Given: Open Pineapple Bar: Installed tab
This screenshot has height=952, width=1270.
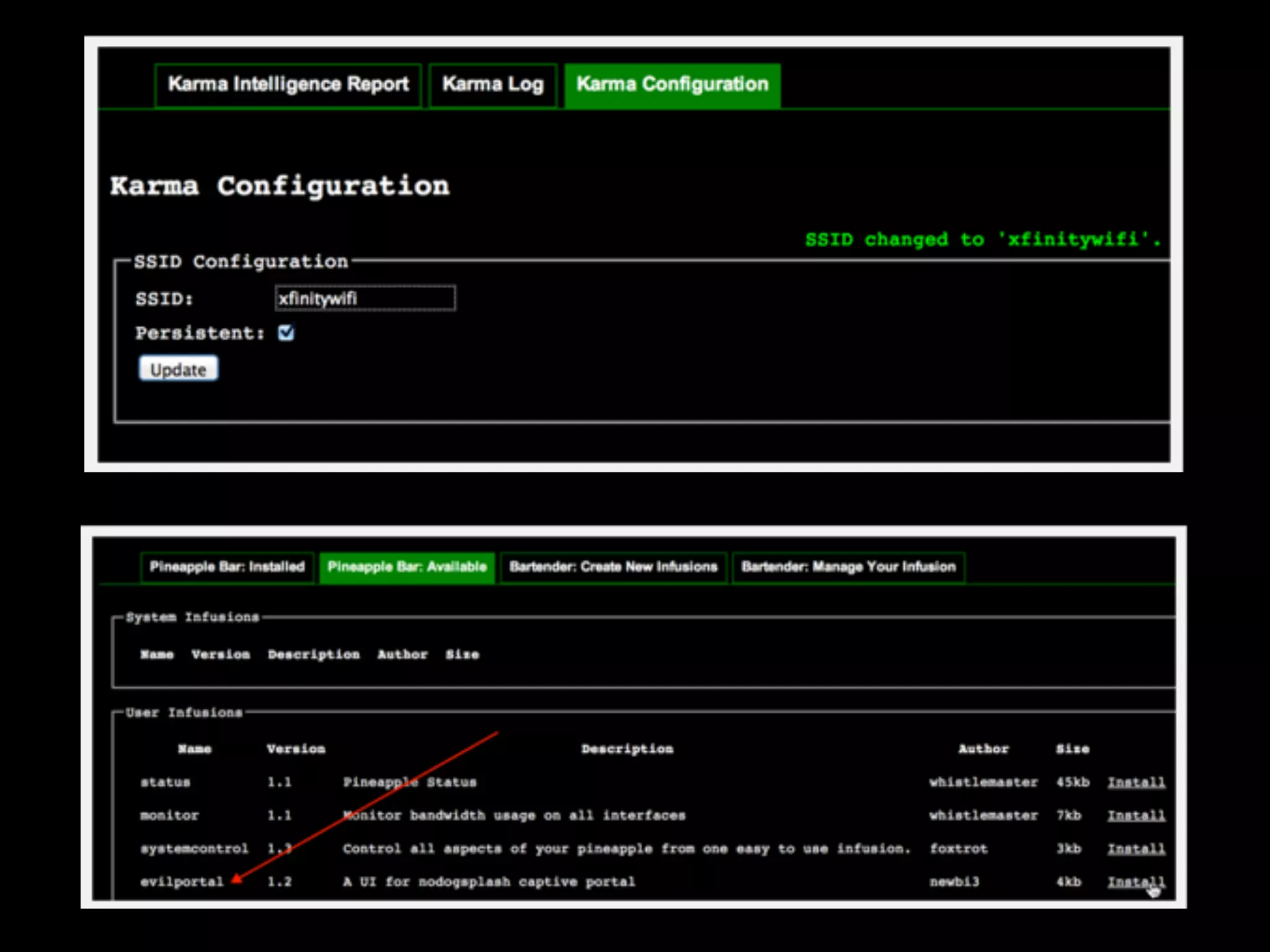Looking at the screenshot, I should coord(227,567).
